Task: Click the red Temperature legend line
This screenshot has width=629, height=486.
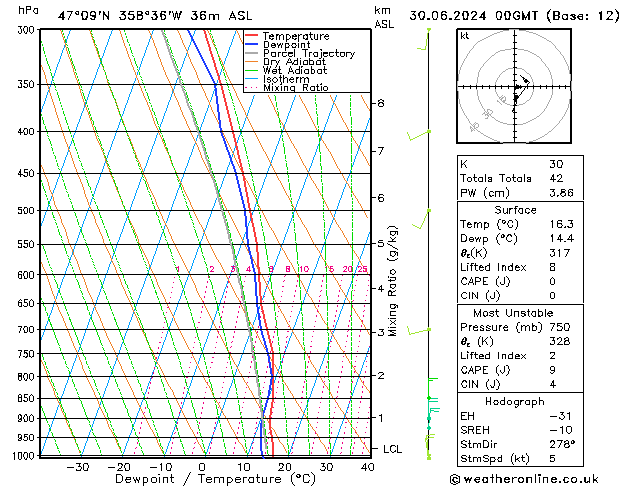Action: [252, 36]
